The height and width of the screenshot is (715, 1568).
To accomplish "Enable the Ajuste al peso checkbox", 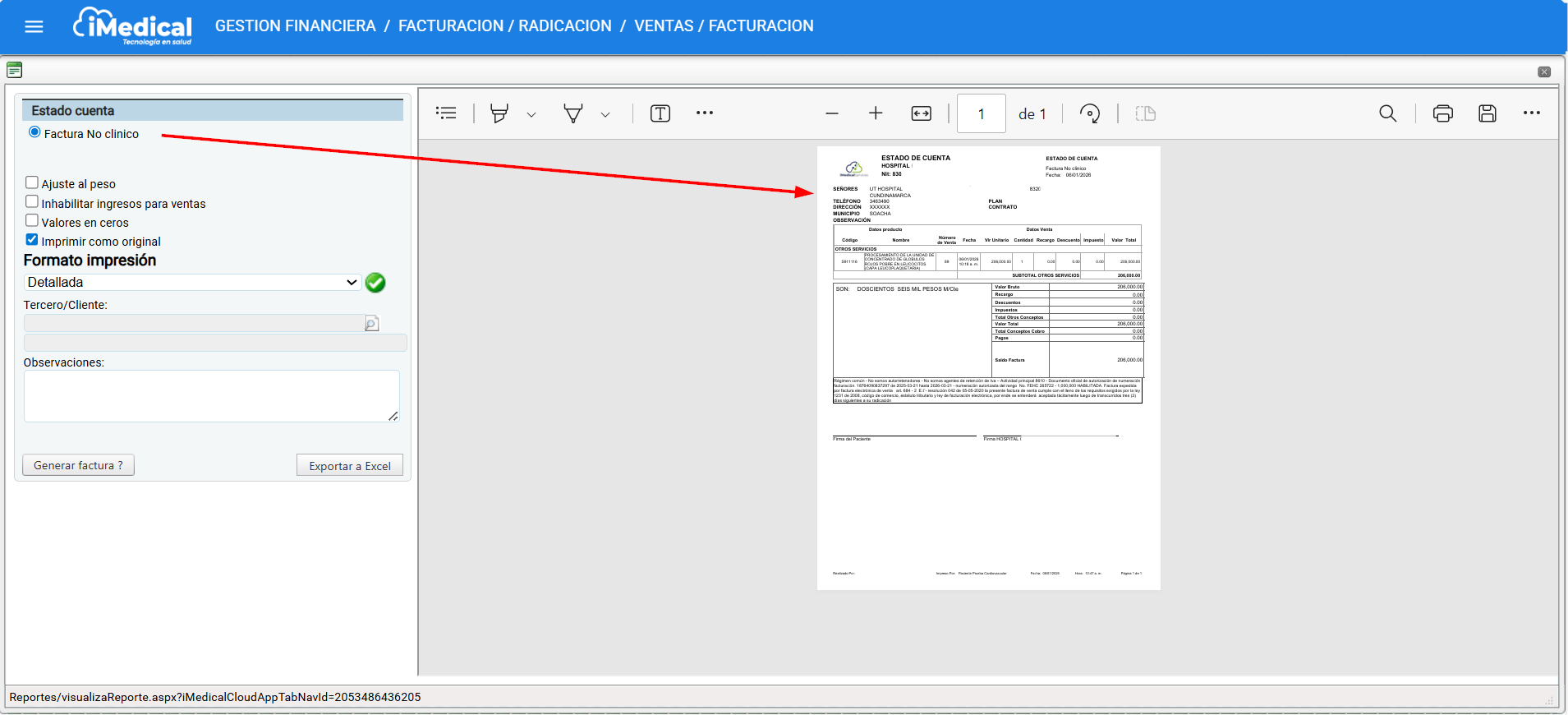I will [32, 182].
